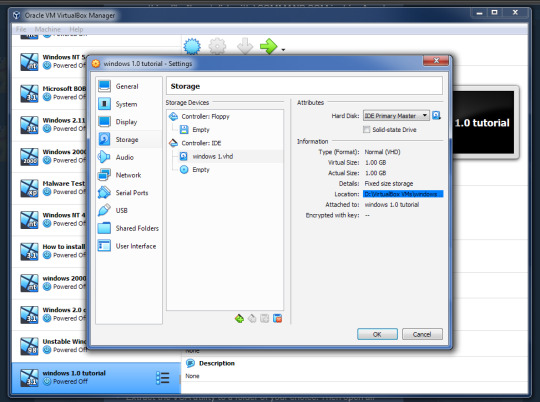540x402 pixels.
Task: Enable the Solid-state Drive checkbox
Action: coord(367,130)
